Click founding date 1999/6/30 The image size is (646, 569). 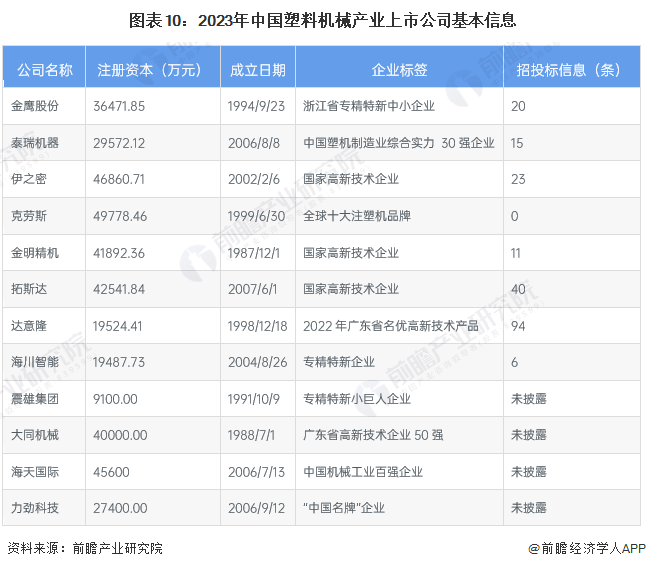pos(256,216)
